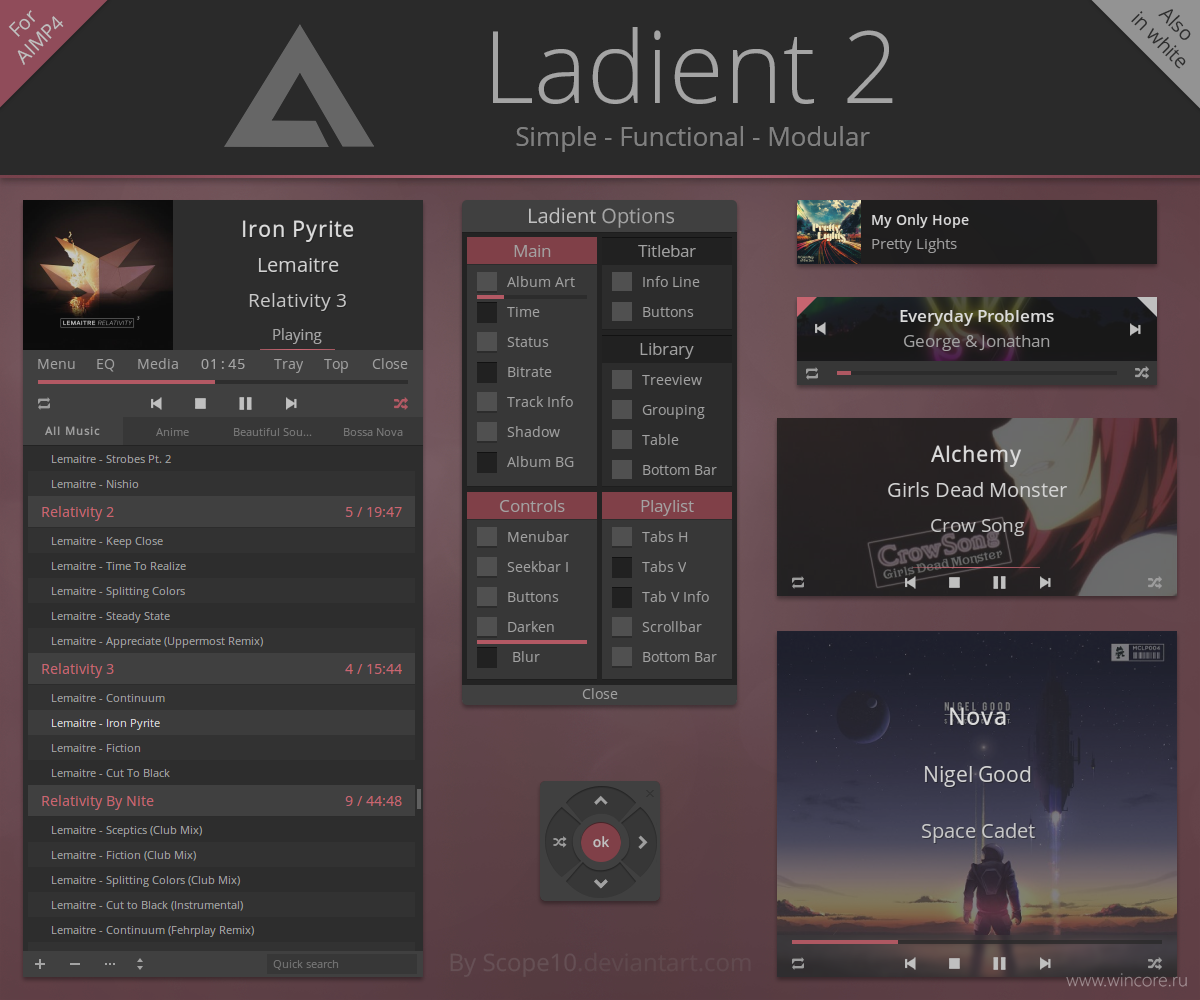Add files with the plus icon
Image resolution: width=1200 pixels, height=1000 pixels.
coord(40,964)
